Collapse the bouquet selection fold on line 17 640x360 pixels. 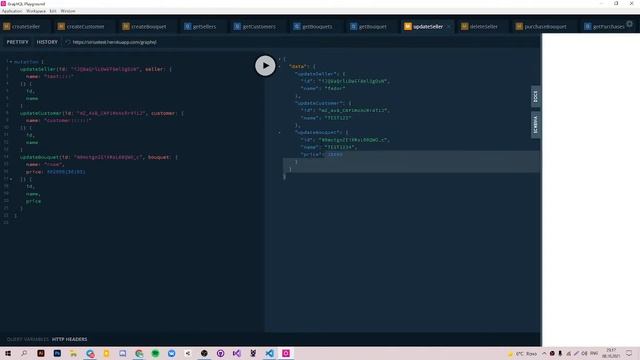[11, 179]
